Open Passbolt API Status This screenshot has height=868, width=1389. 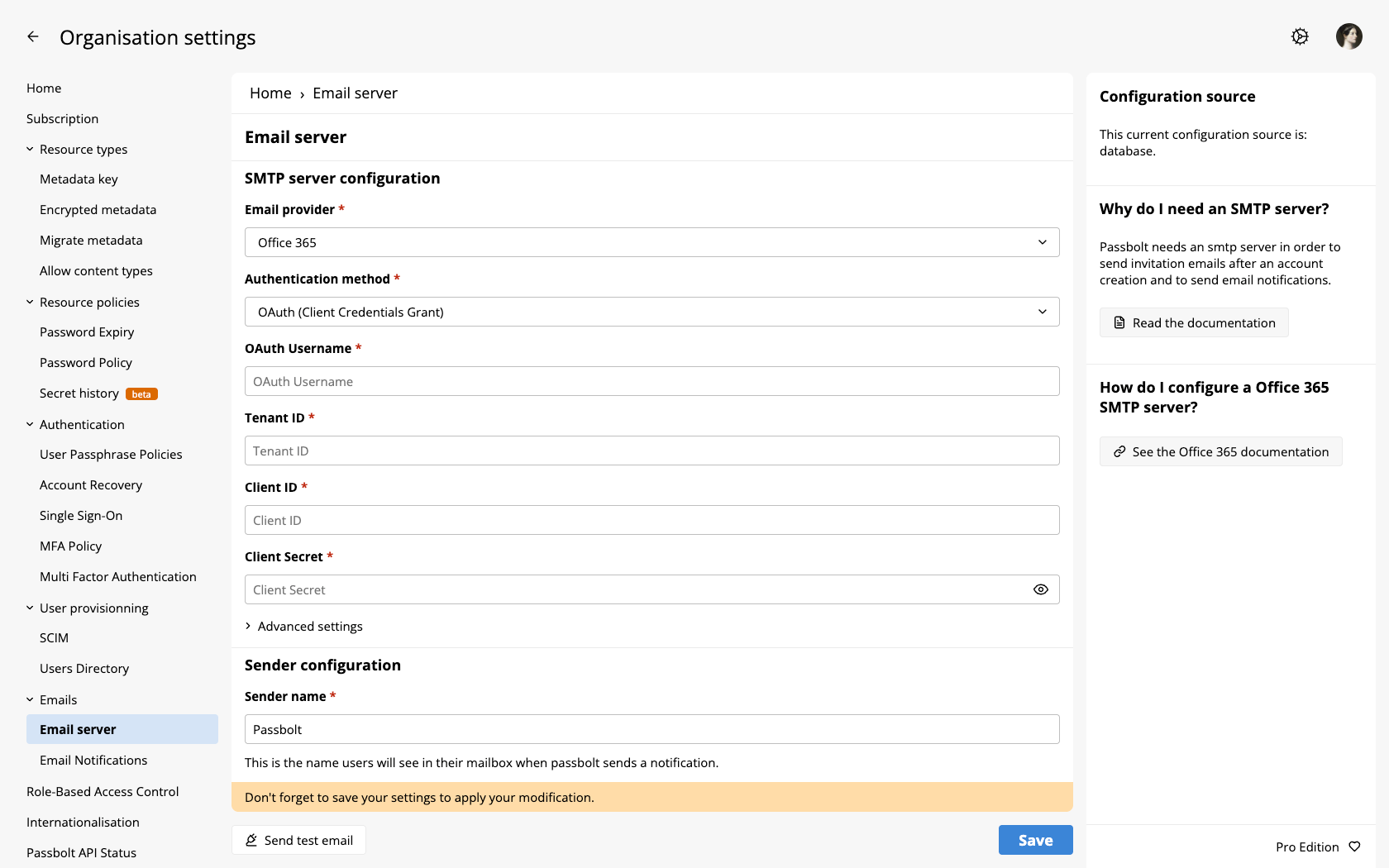pyautogui.click(x=81, y=852)
